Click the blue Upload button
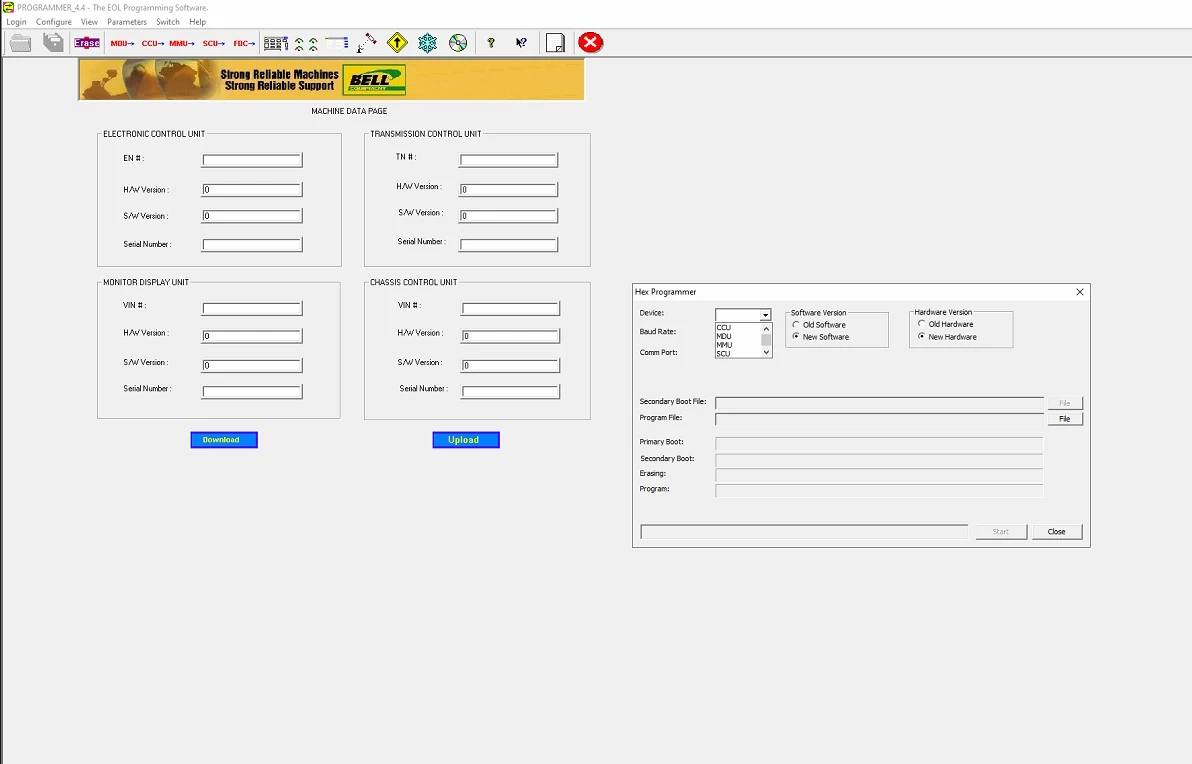 [466, 440]
